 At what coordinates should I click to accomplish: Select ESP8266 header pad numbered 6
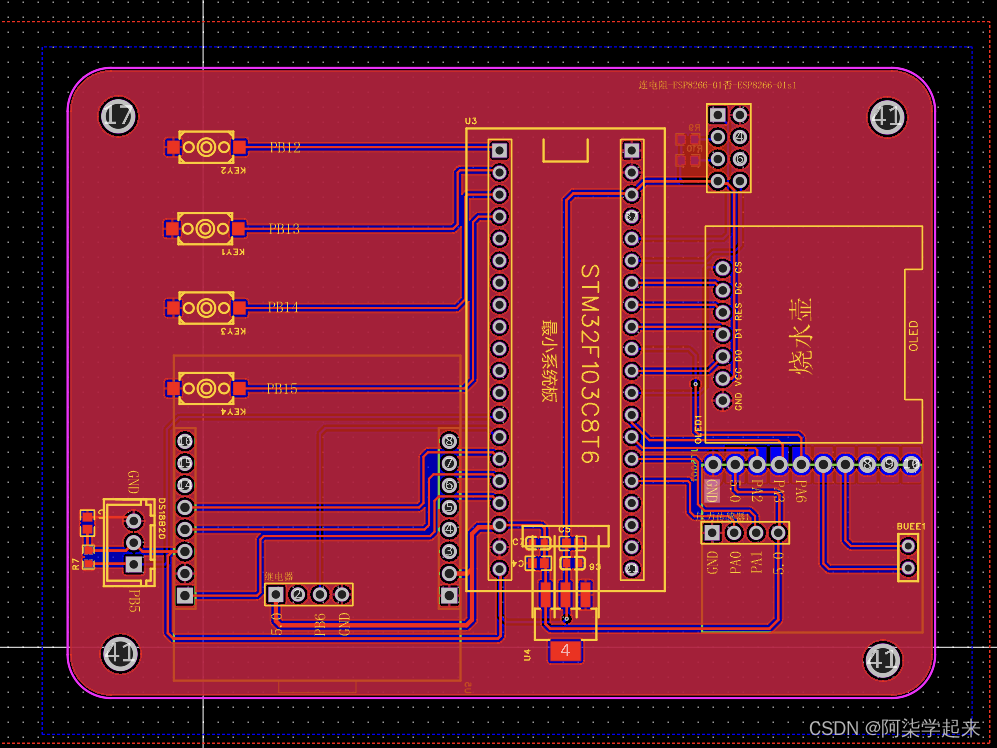coord(739,158)
